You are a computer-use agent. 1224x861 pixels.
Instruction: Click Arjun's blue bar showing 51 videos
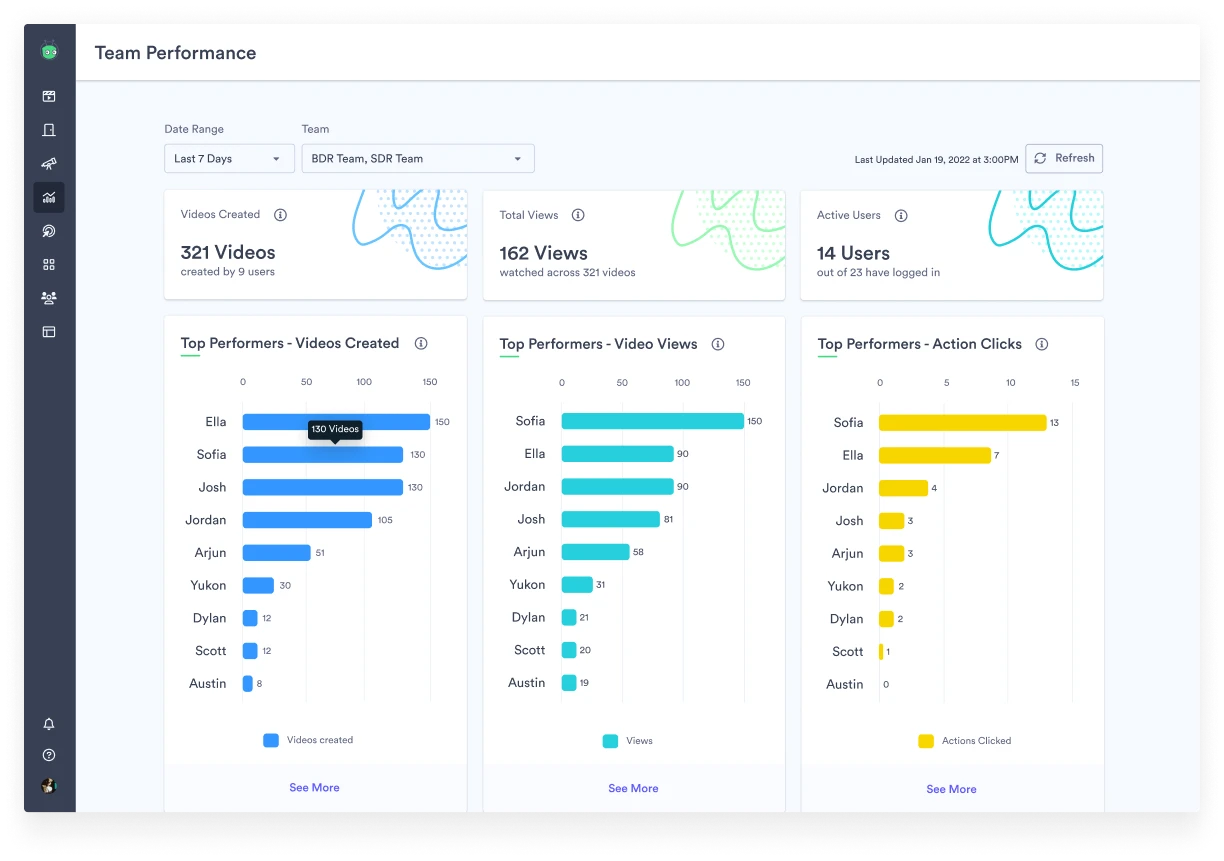point(277,552)
